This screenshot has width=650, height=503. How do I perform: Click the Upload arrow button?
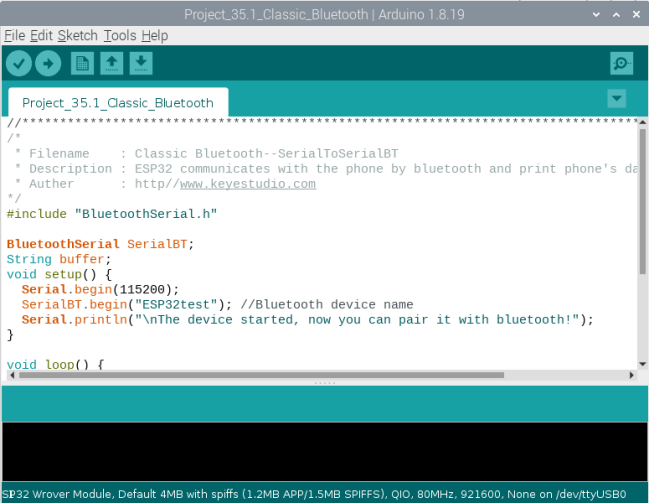[48, 63]
